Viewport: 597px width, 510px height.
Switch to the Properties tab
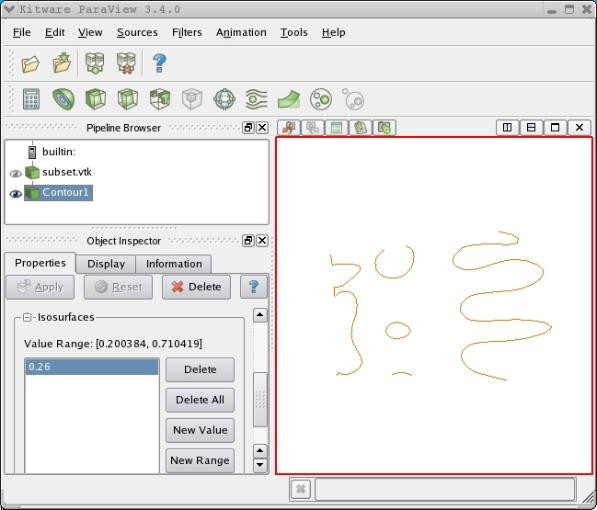[40, 263]
